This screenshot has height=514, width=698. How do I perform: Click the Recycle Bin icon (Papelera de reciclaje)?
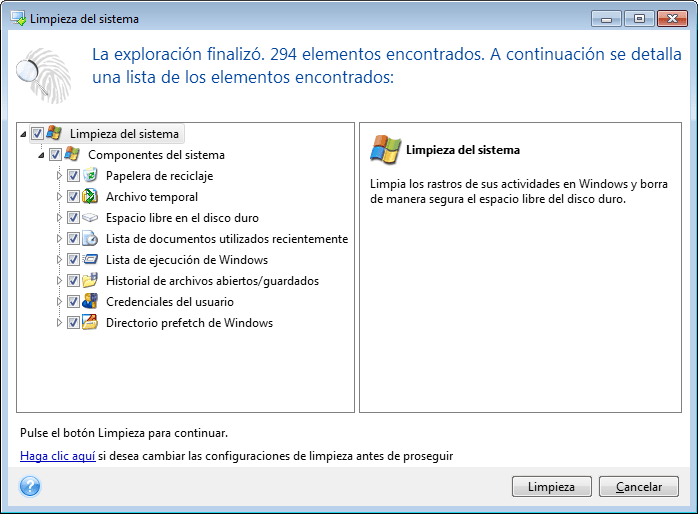pyautogui.click(x=90, y=176)
